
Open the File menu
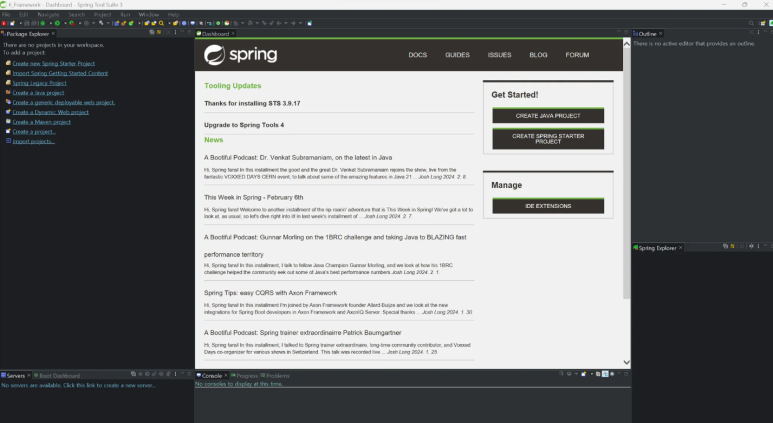tap(6, 15)
